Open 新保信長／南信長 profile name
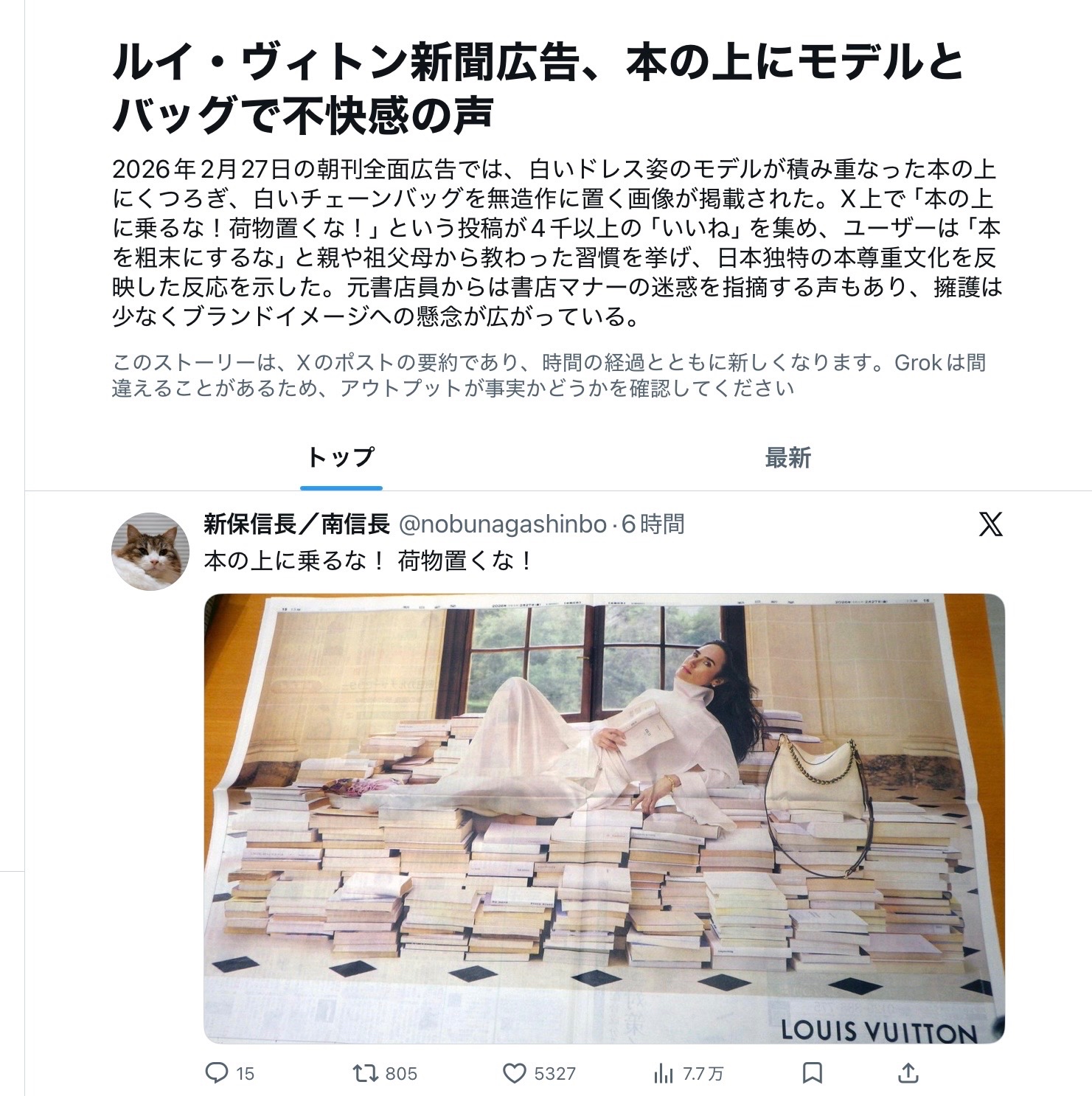This screenshot has height=1096, width=1092. (296, 524)
